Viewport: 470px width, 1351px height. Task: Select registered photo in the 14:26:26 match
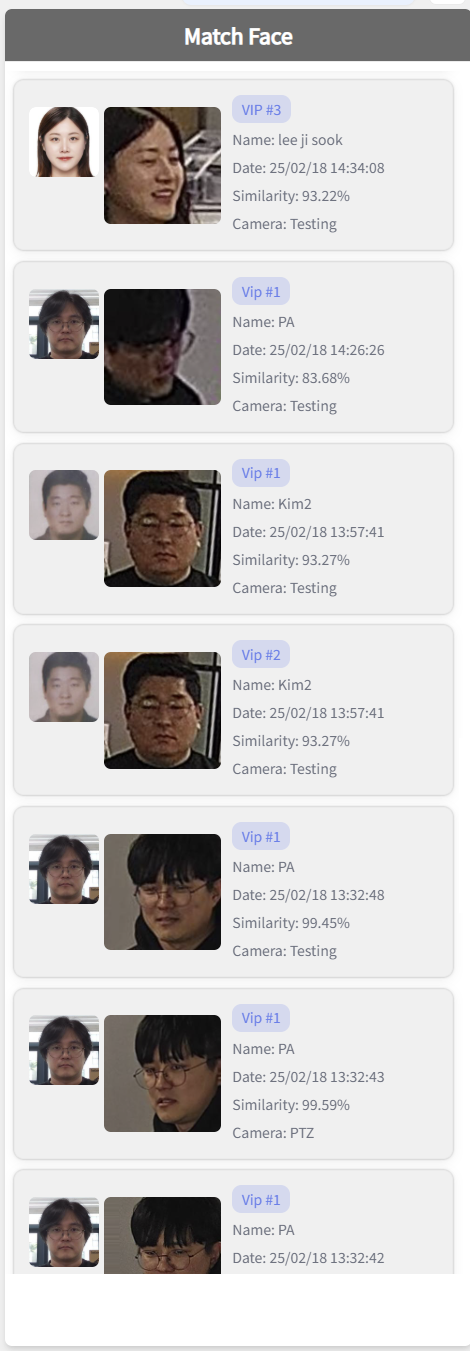coord(64,324)
